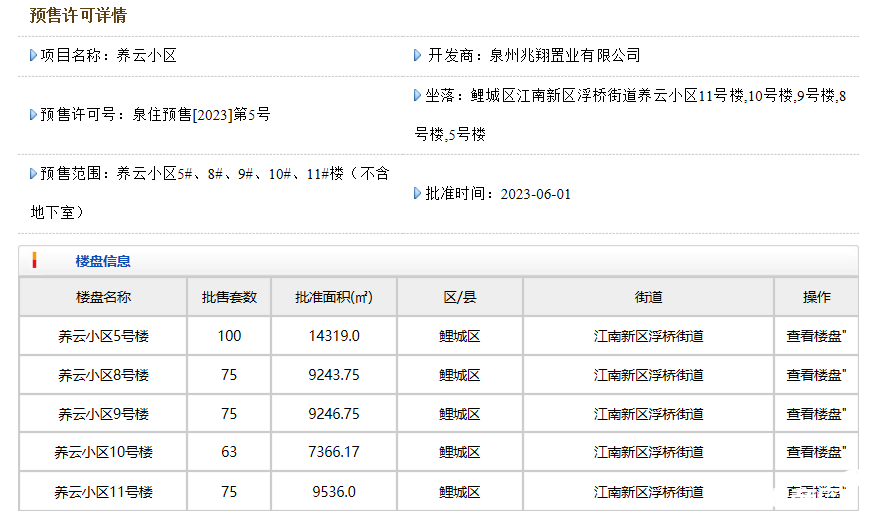This screenshot has width=871, height=524.
Task: Click the 批售套数 column header
Action: [229, 297]
